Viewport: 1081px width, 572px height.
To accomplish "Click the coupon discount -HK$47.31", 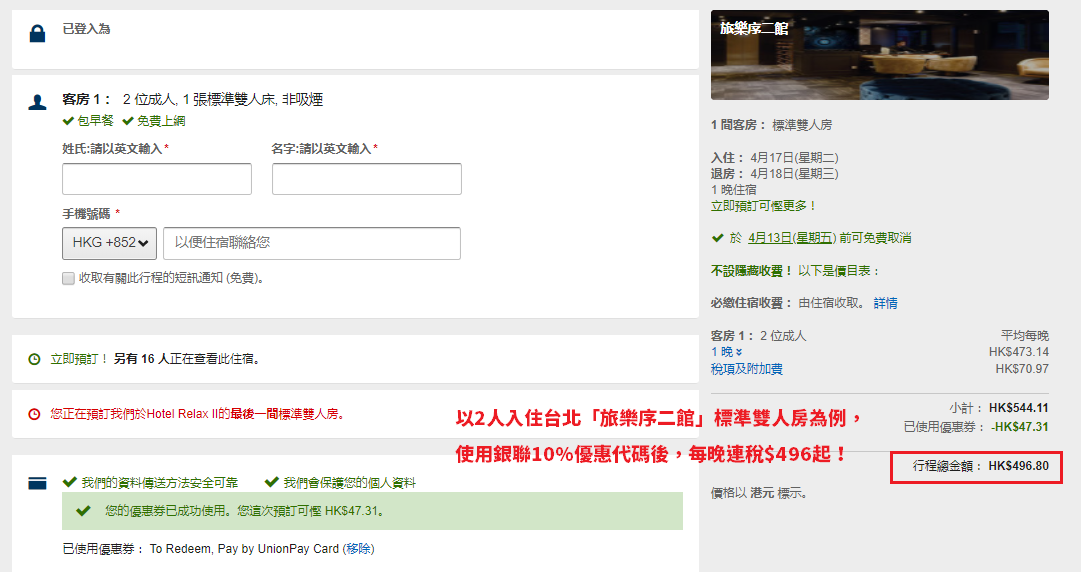I will pos(1020,427).
